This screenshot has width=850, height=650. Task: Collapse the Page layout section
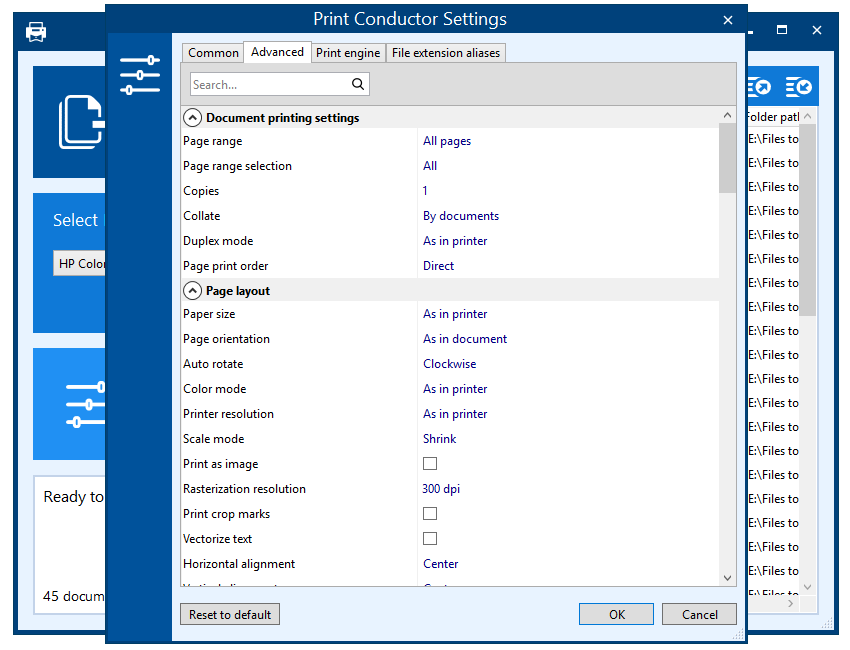tap(192, 291)
